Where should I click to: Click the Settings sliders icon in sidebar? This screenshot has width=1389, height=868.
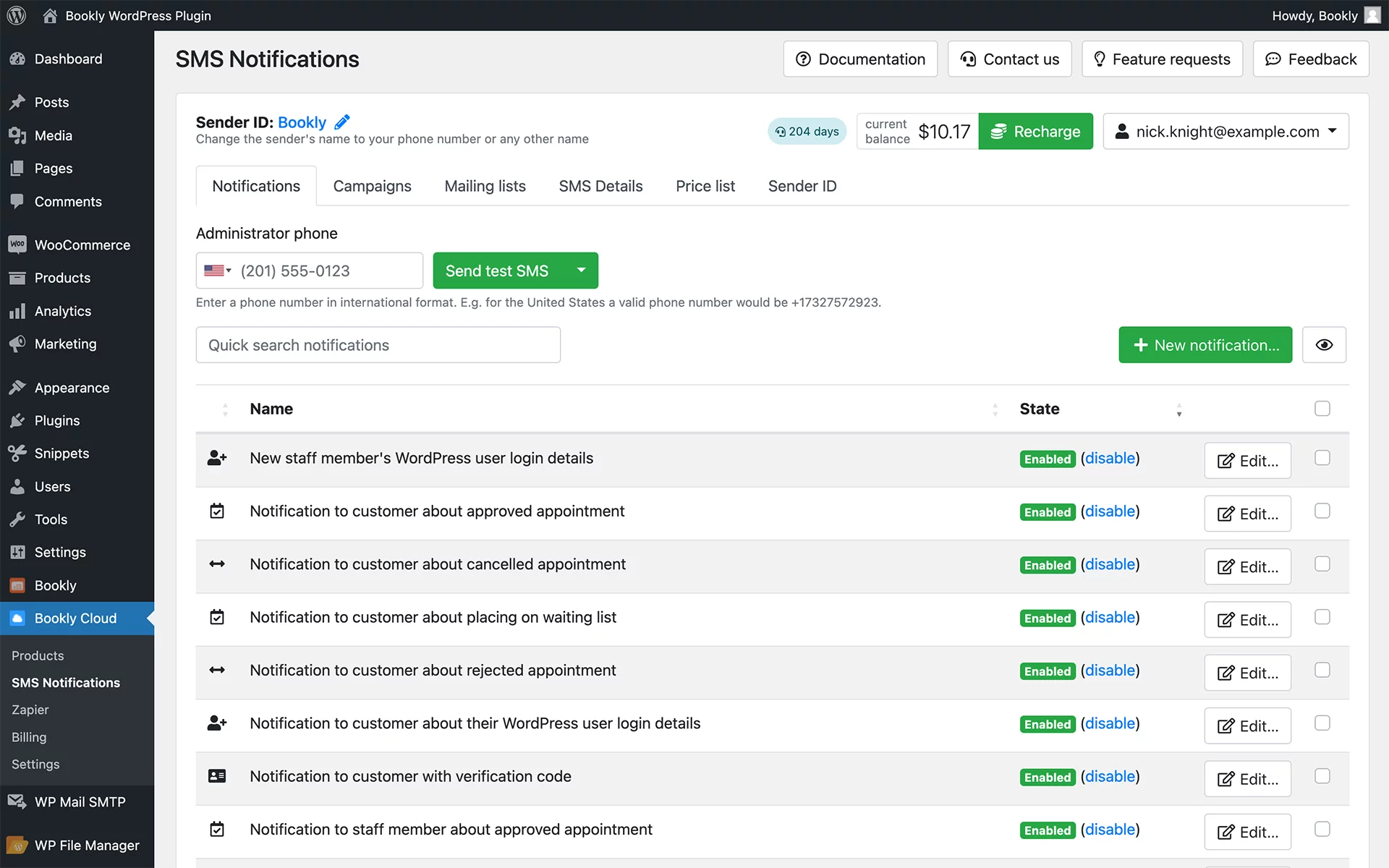point(17,552)
